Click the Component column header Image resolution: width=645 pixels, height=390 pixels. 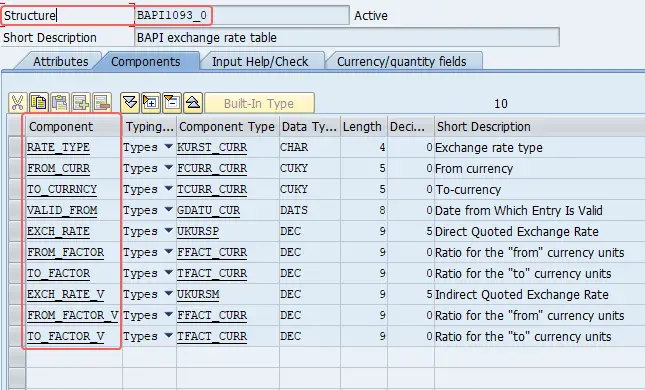tap(74, 127)
